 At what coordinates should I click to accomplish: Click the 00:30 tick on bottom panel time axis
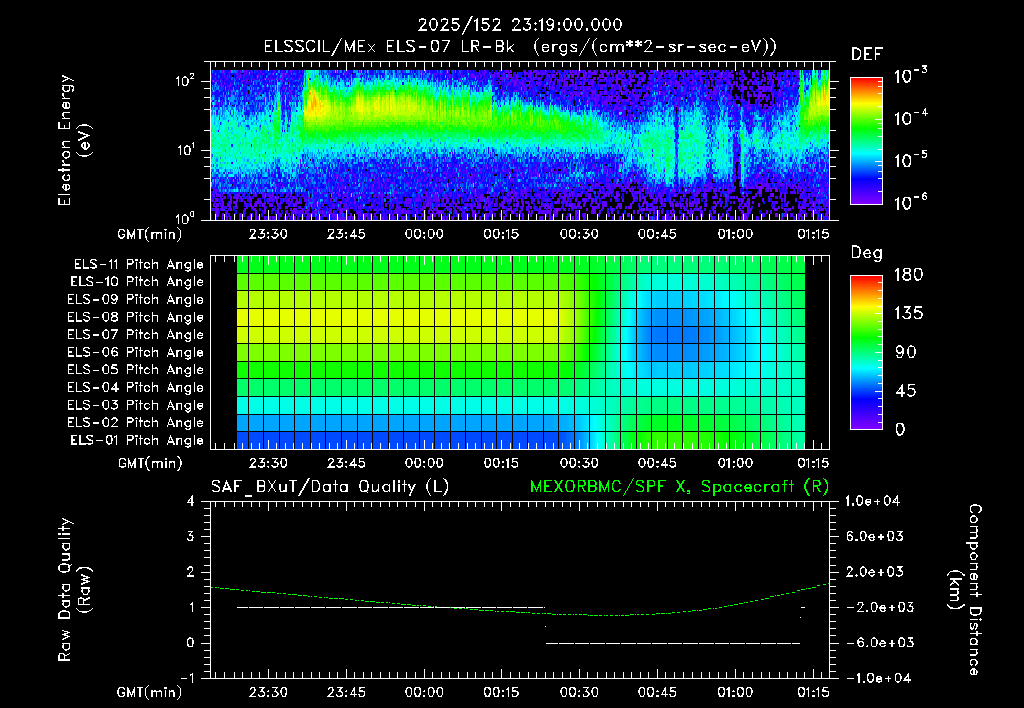point(579,692)
